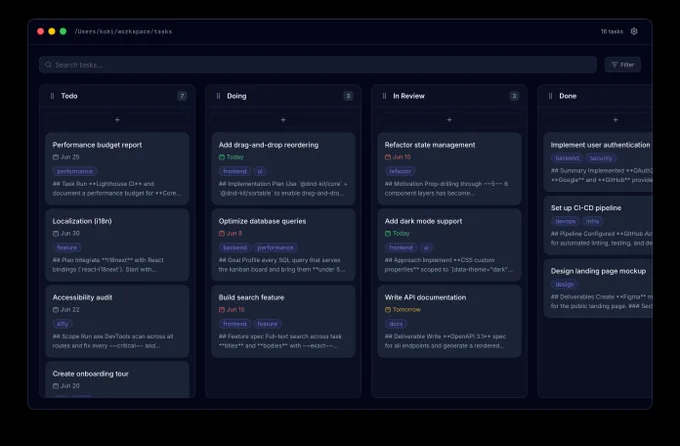680x446 pixels.
Task: Click frontend tag on Add dark mode support
Action: [401, 248]
